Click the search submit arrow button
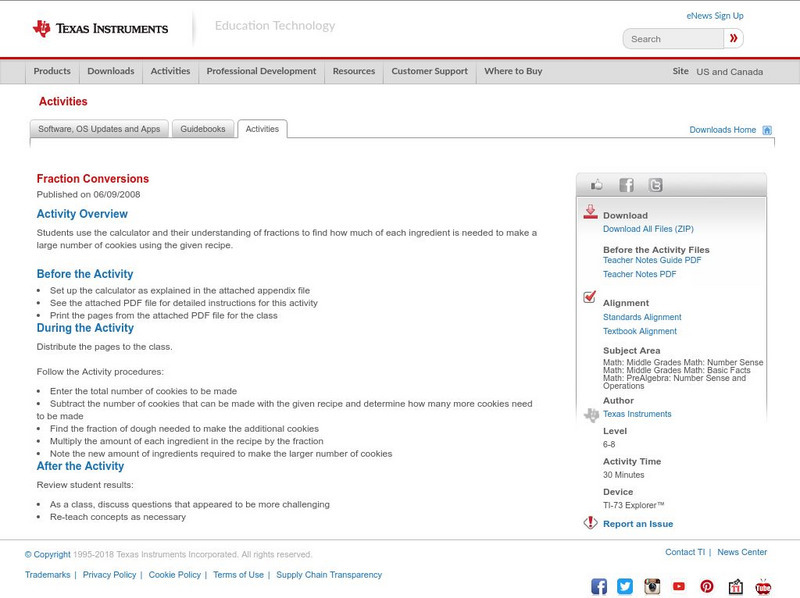Image resolution: width=800 pixels, height=598 pixels. pyautogui.click(x=733, y=37)
